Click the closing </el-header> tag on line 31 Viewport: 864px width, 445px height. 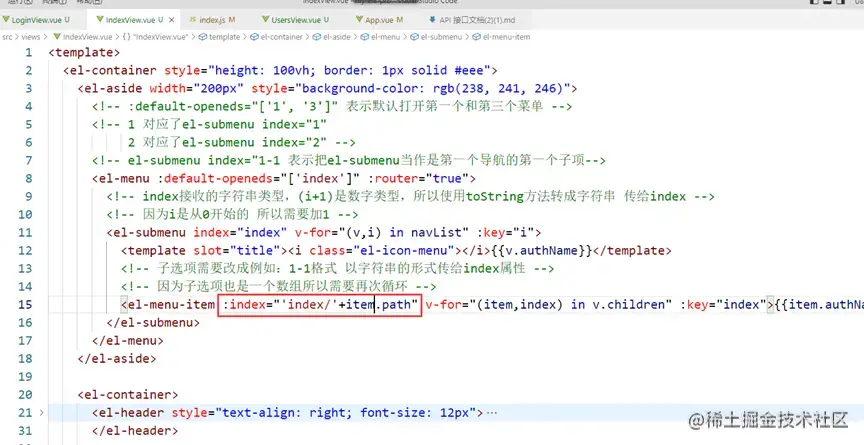click(135, 431)
